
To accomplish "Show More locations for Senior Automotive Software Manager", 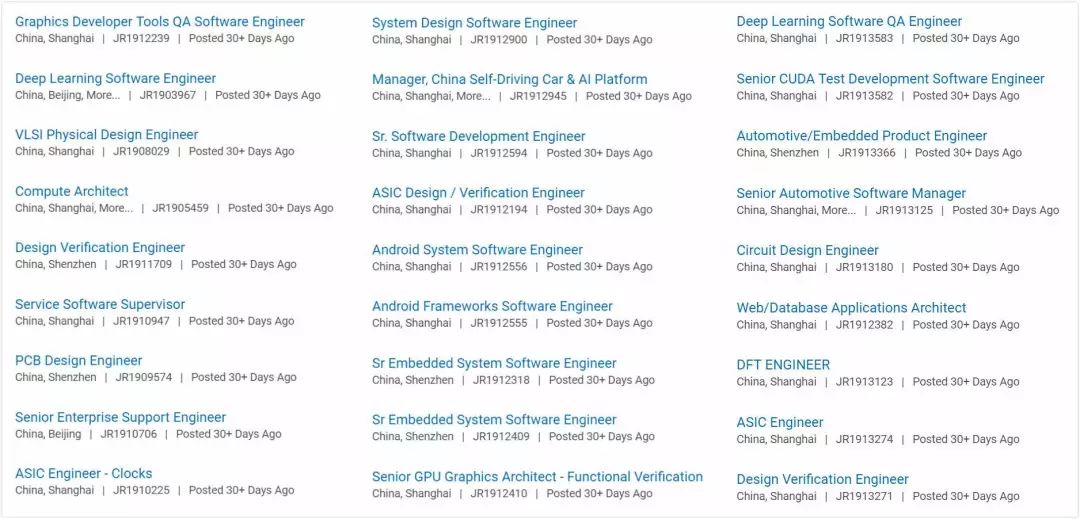I will (838, 210).
